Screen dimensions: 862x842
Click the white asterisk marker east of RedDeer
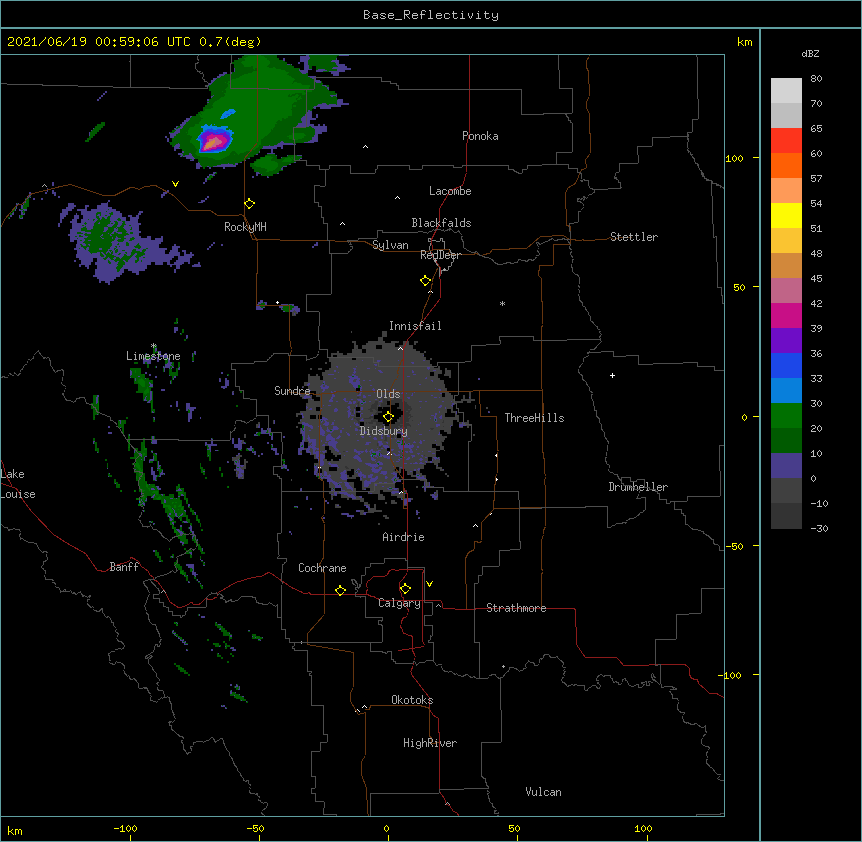point(502,304)
